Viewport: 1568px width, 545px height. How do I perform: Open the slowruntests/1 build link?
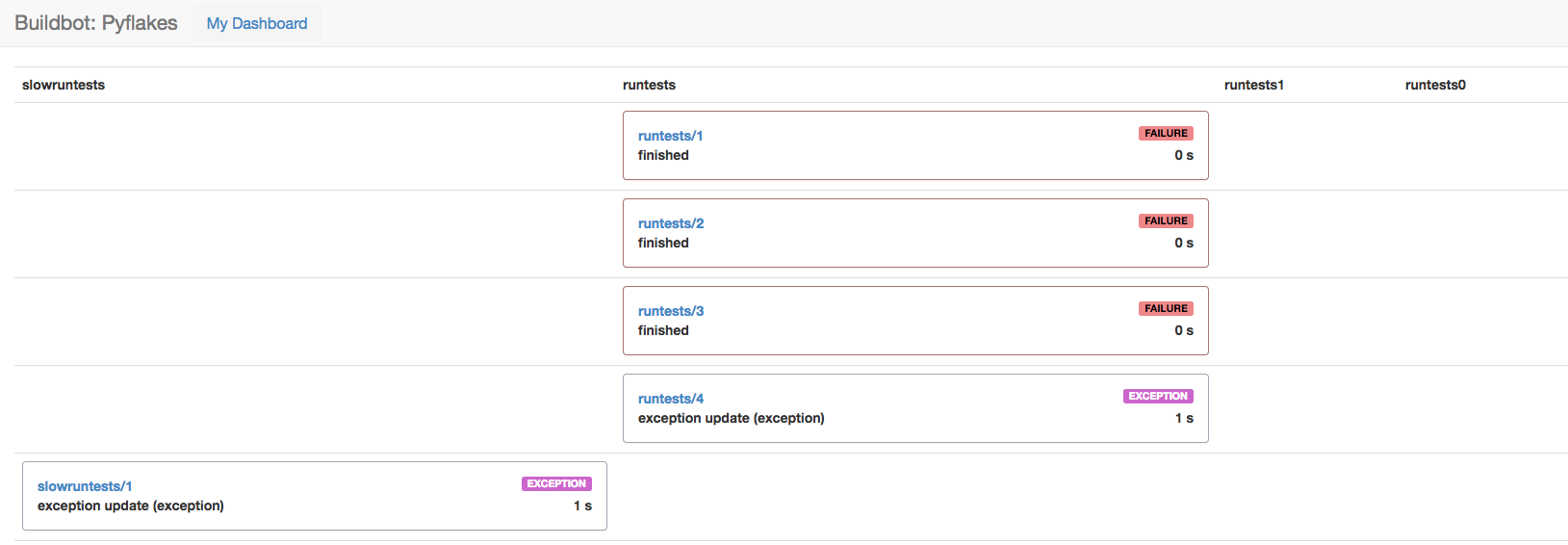point(85,486)
